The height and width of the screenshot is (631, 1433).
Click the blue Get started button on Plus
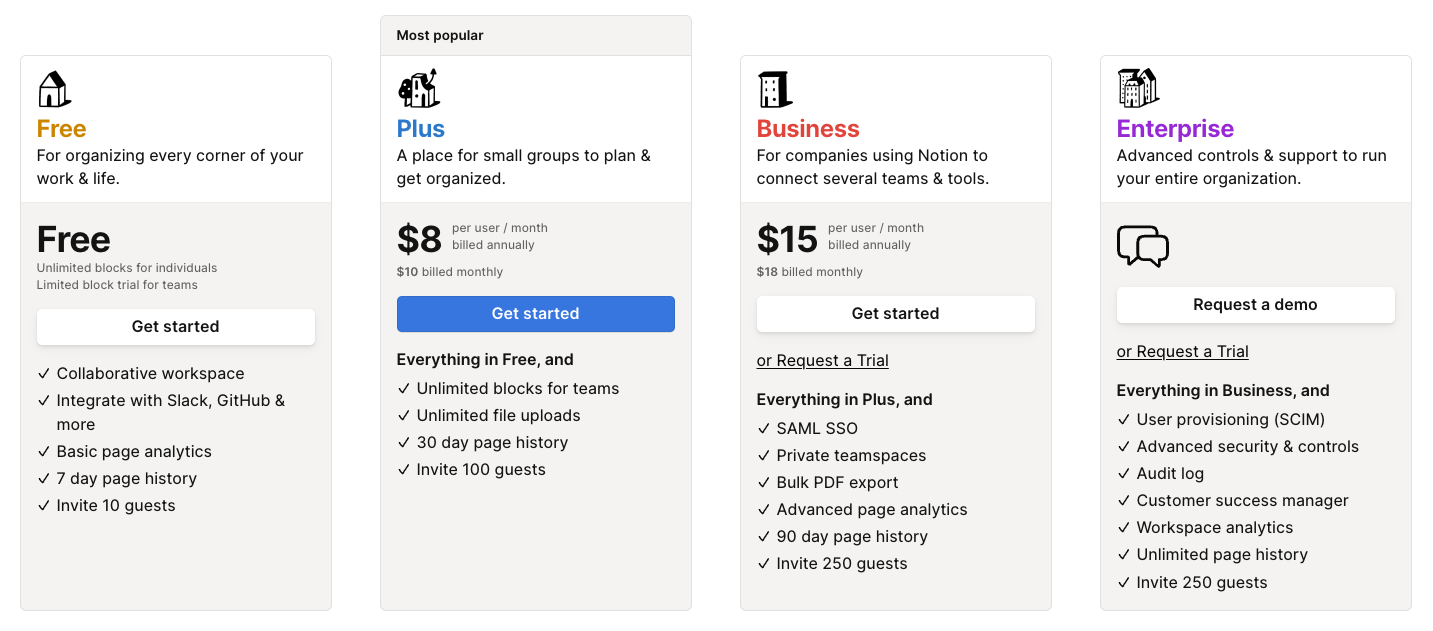click(535, 313)
